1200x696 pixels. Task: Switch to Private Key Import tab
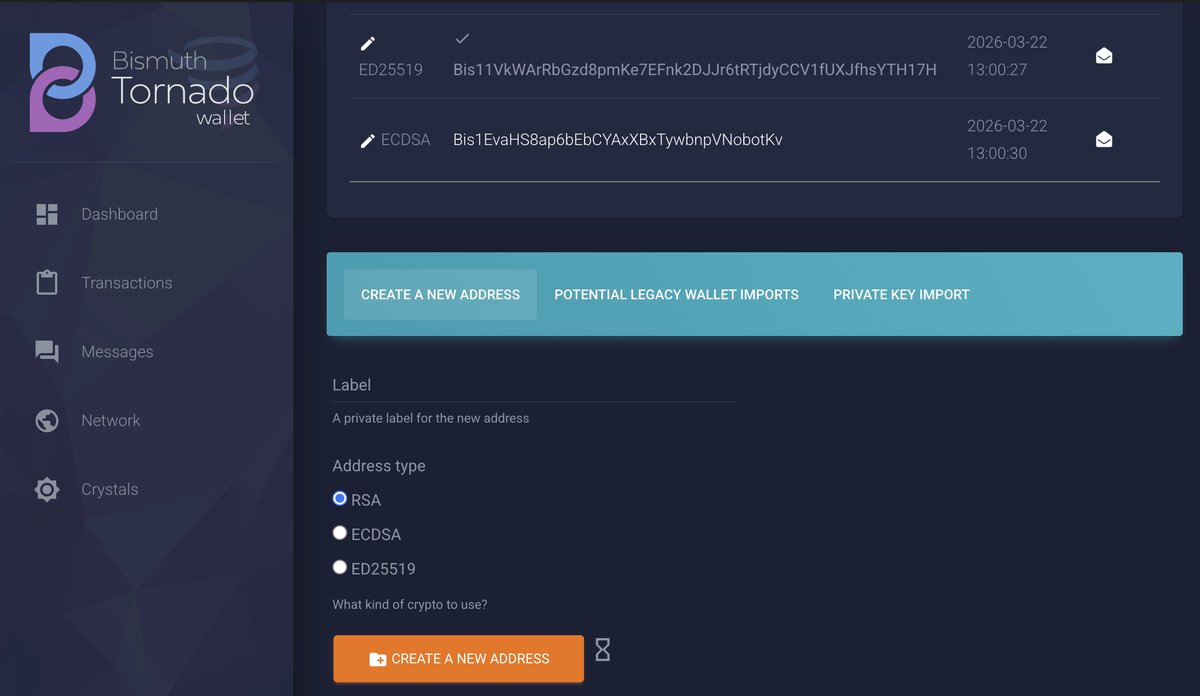(901, 295)
